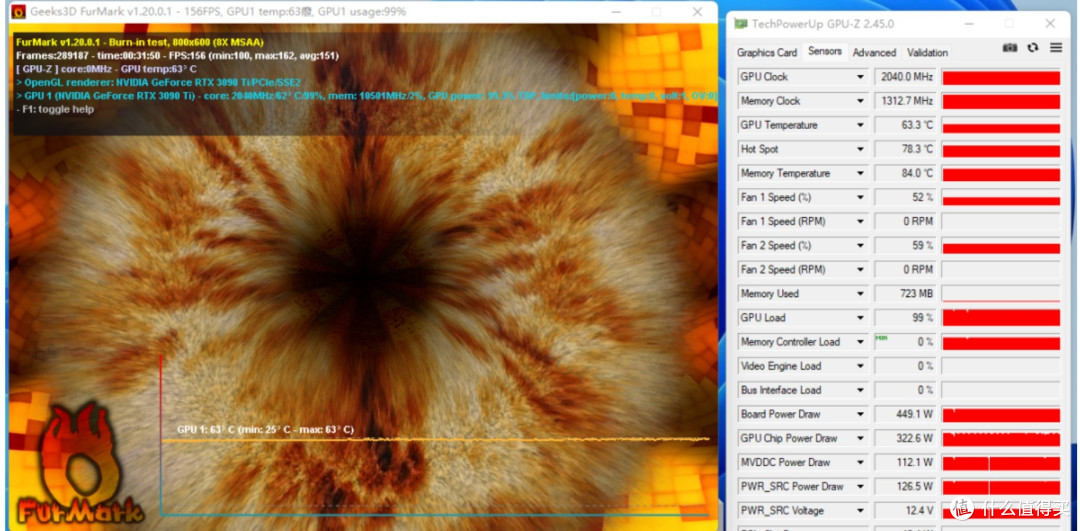Click the 12.4 V PWR_SRC Voltage value

(905, 511)
